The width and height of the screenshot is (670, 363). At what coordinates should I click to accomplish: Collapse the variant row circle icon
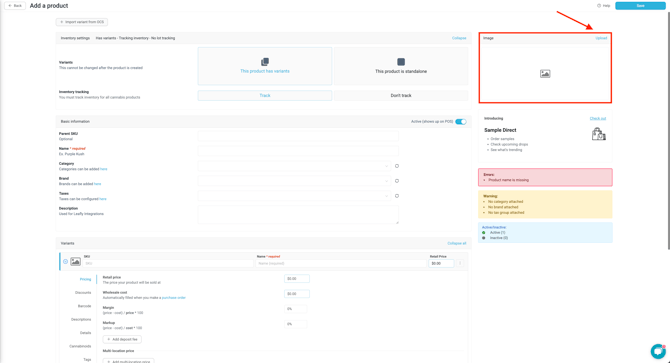point(65,261)
